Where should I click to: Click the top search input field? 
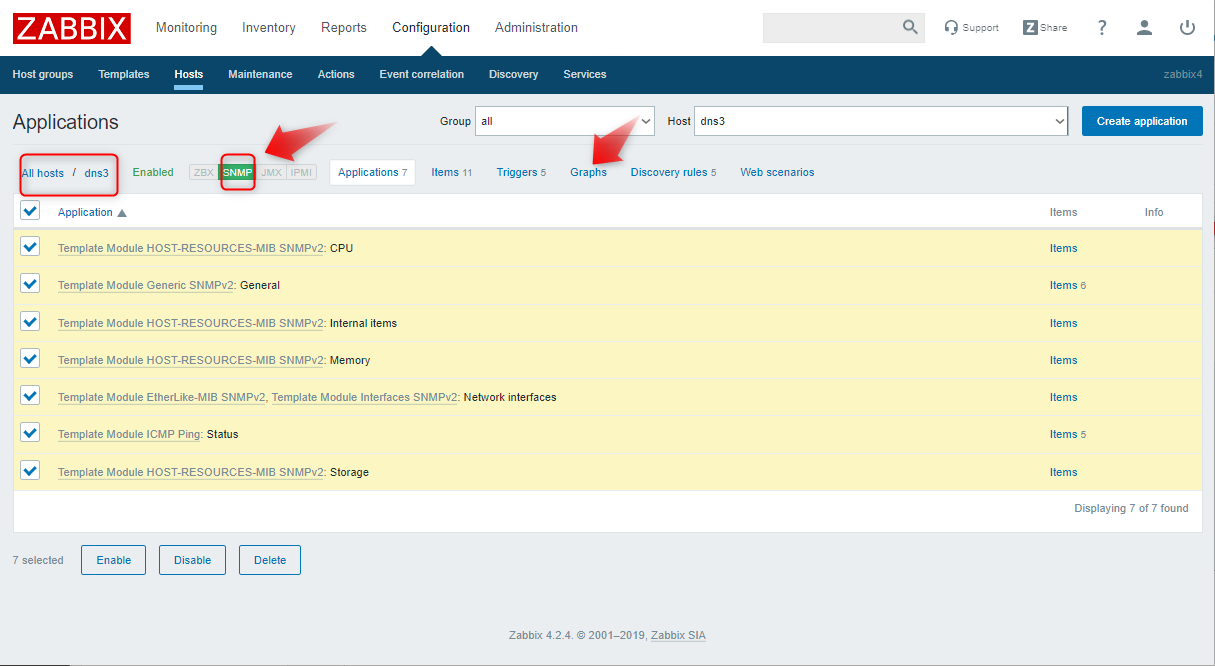click(830, 28)
